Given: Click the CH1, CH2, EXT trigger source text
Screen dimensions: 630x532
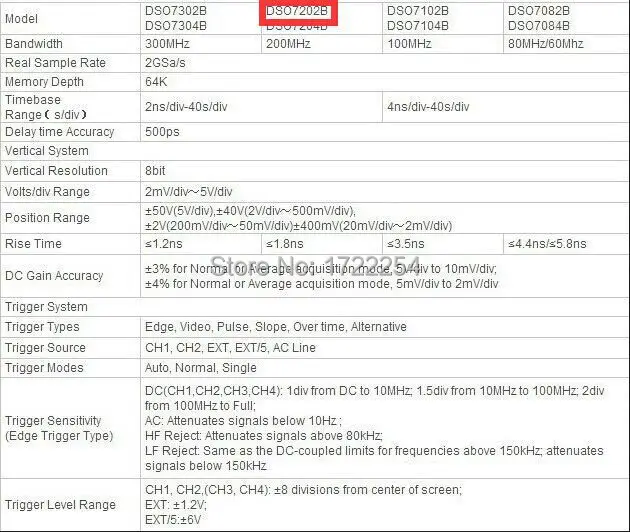Looking at the screenshot, I should [x=230, y=348].
